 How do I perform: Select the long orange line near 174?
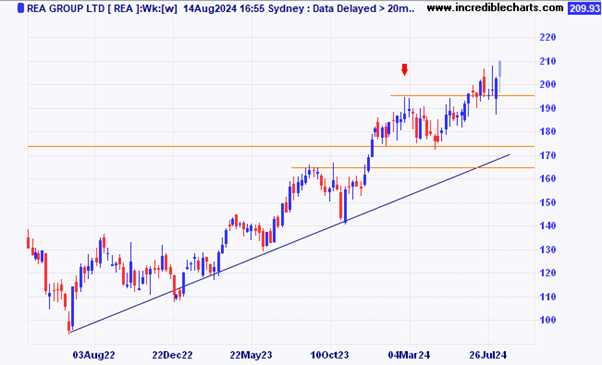click(x=281, y=146)
